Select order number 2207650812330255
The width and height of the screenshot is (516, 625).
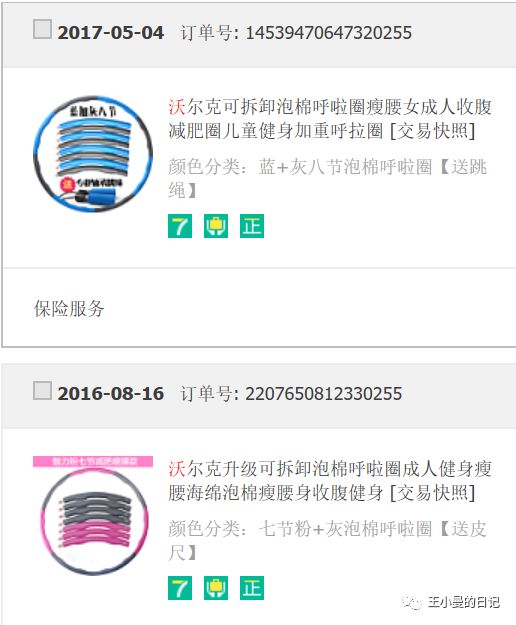[324, 394]
